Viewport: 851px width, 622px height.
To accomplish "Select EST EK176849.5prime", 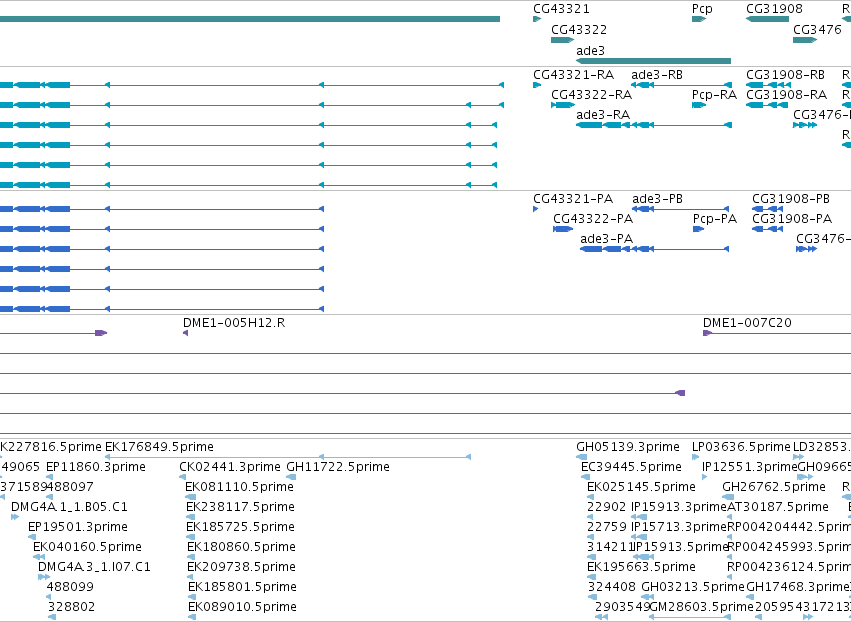I will coord(159,447).
